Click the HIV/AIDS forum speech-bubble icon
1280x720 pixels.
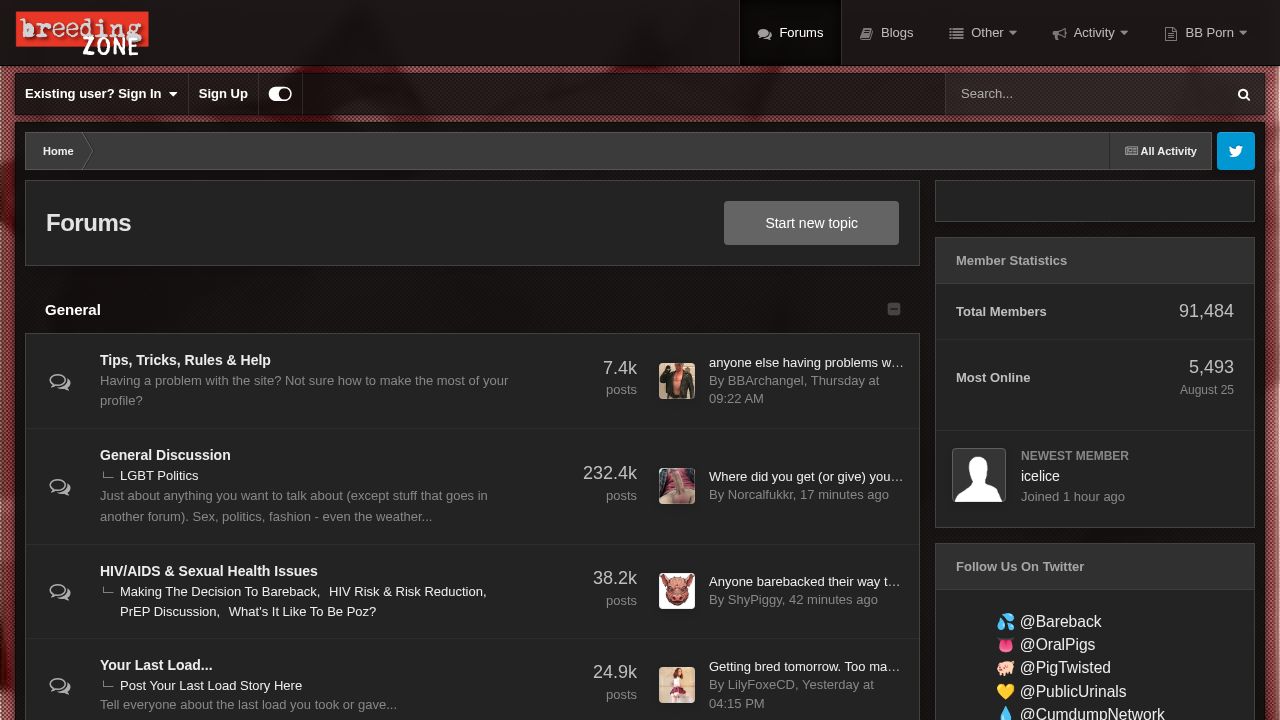pyautogui.click(x=60, y=592)
